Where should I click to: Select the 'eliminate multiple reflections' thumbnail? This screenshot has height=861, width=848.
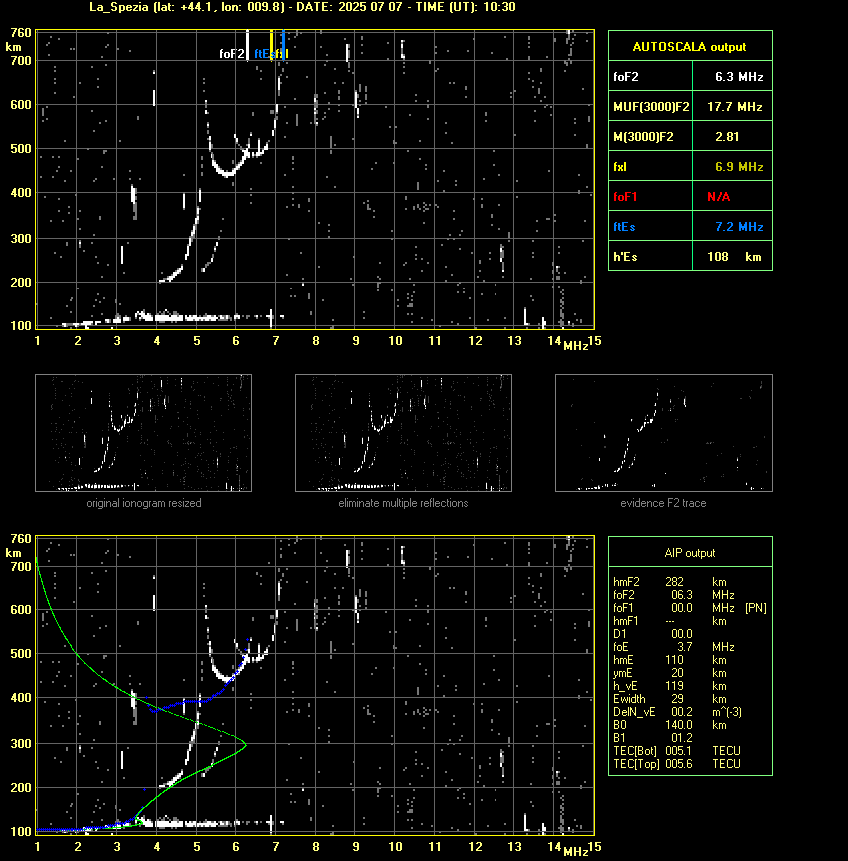(x=403, y=433)
